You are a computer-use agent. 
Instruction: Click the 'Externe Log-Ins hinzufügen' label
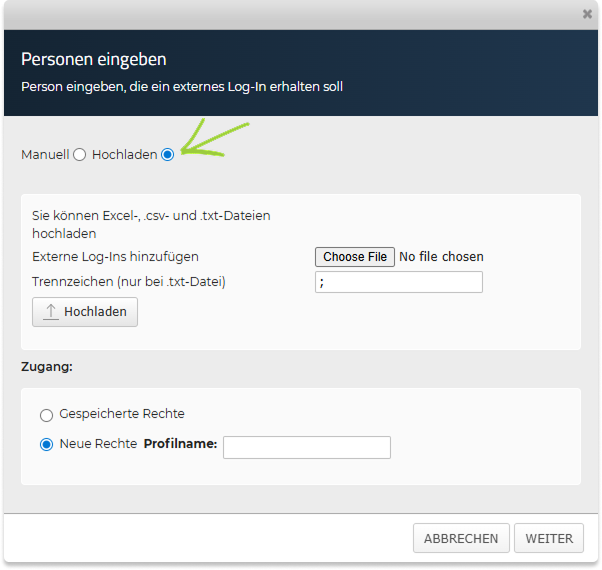pos(115,257)
